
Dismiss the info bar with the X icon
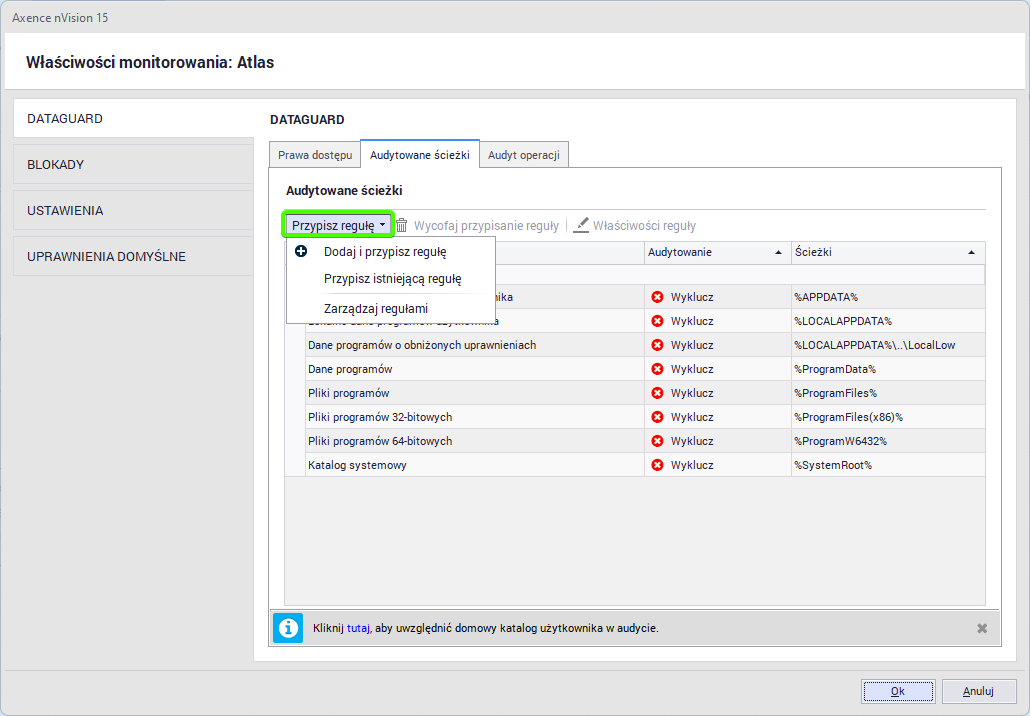click(982, 628)
